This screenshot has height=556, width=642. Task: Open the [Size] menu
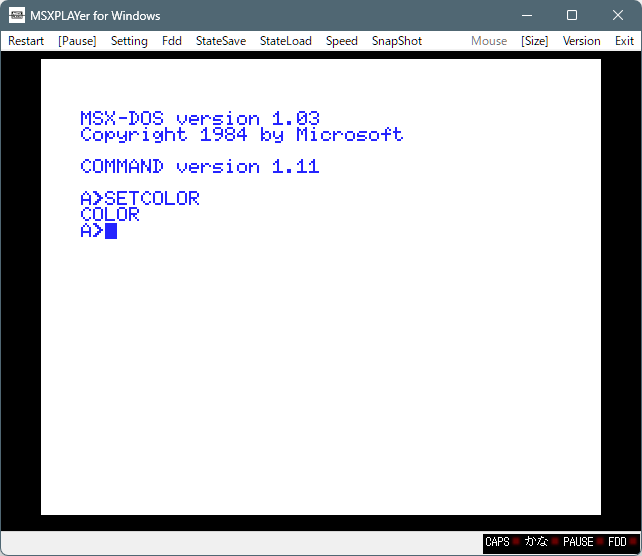535,41
